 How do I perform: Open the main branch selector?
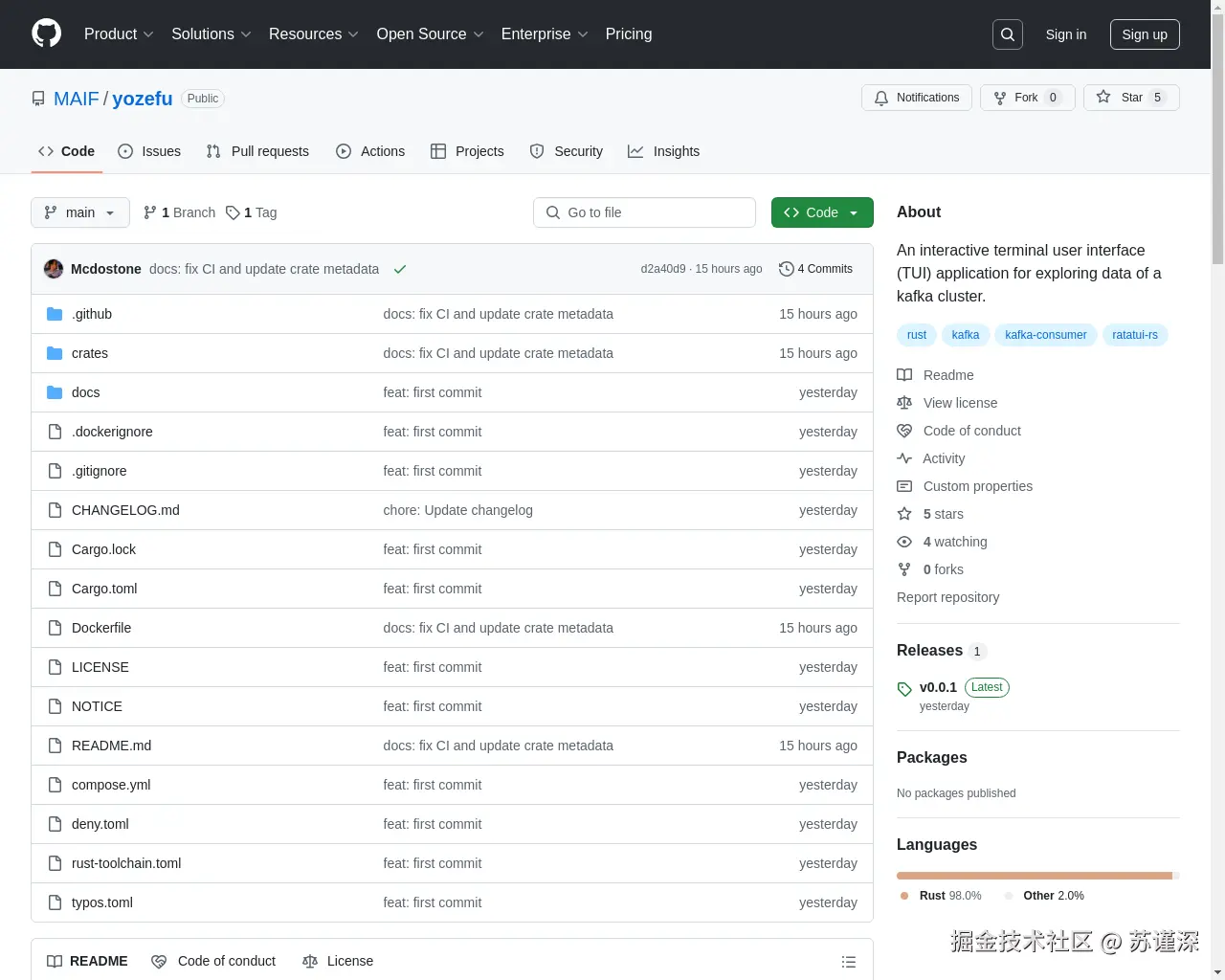tap(79, 212)
